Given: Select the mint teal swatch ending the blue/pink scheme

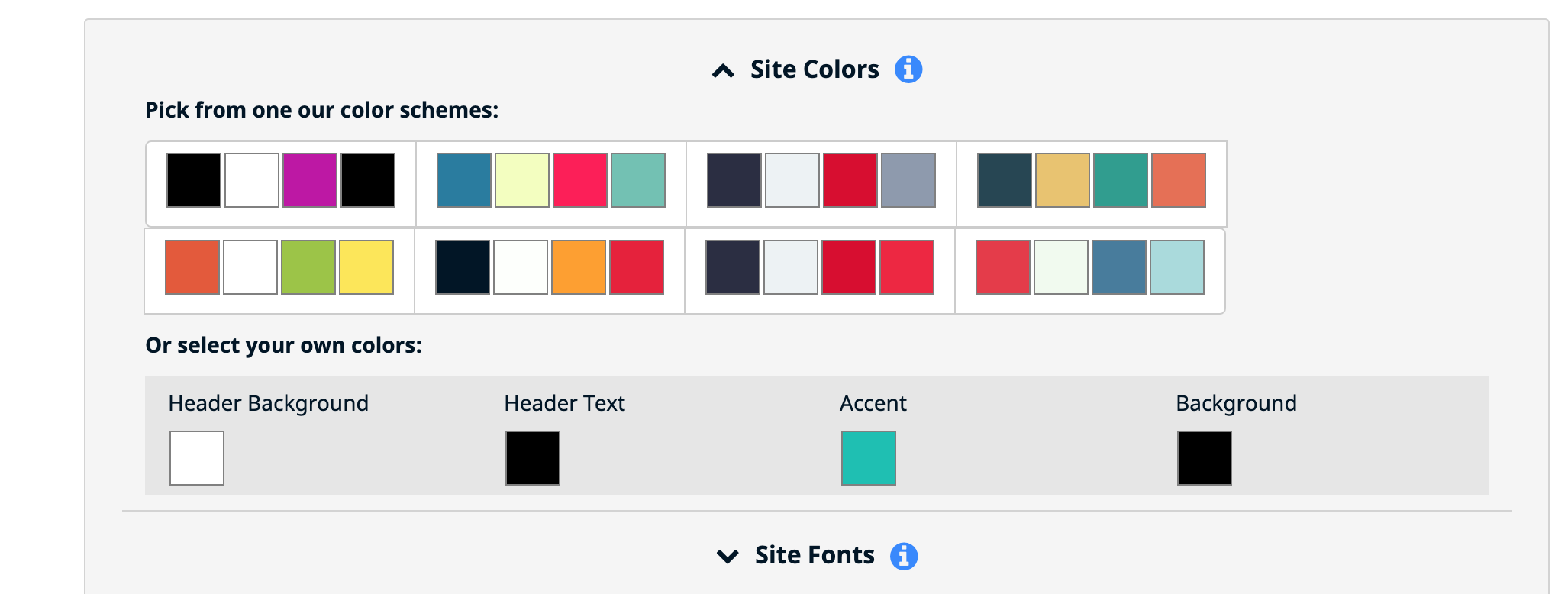Looking at the screenshot, I should click(638, 180).
